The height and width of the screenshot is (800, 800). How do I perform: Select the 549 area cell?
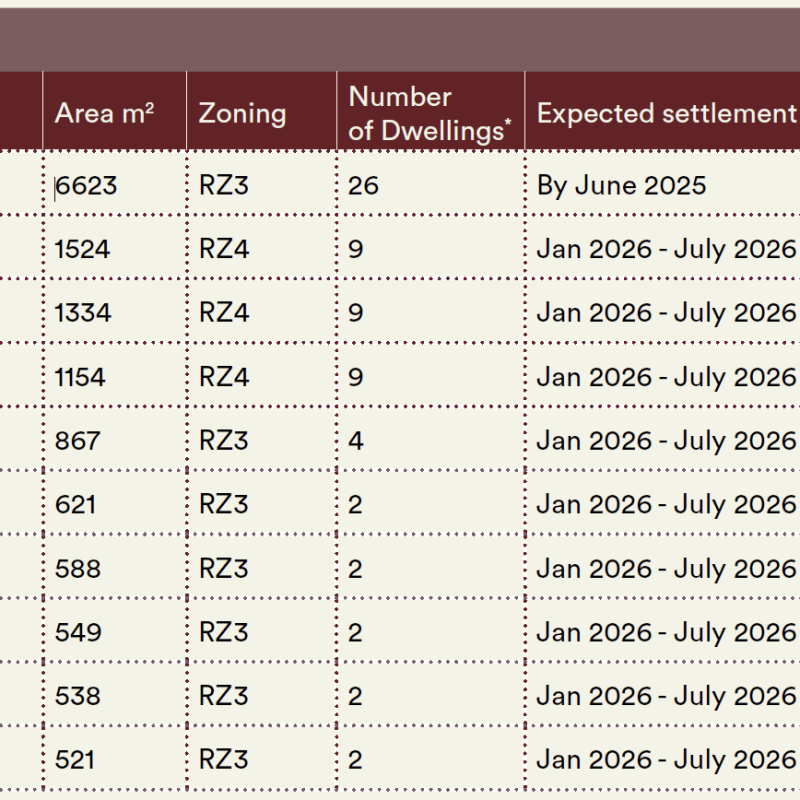pyautogui.click(x=78, y=633)
